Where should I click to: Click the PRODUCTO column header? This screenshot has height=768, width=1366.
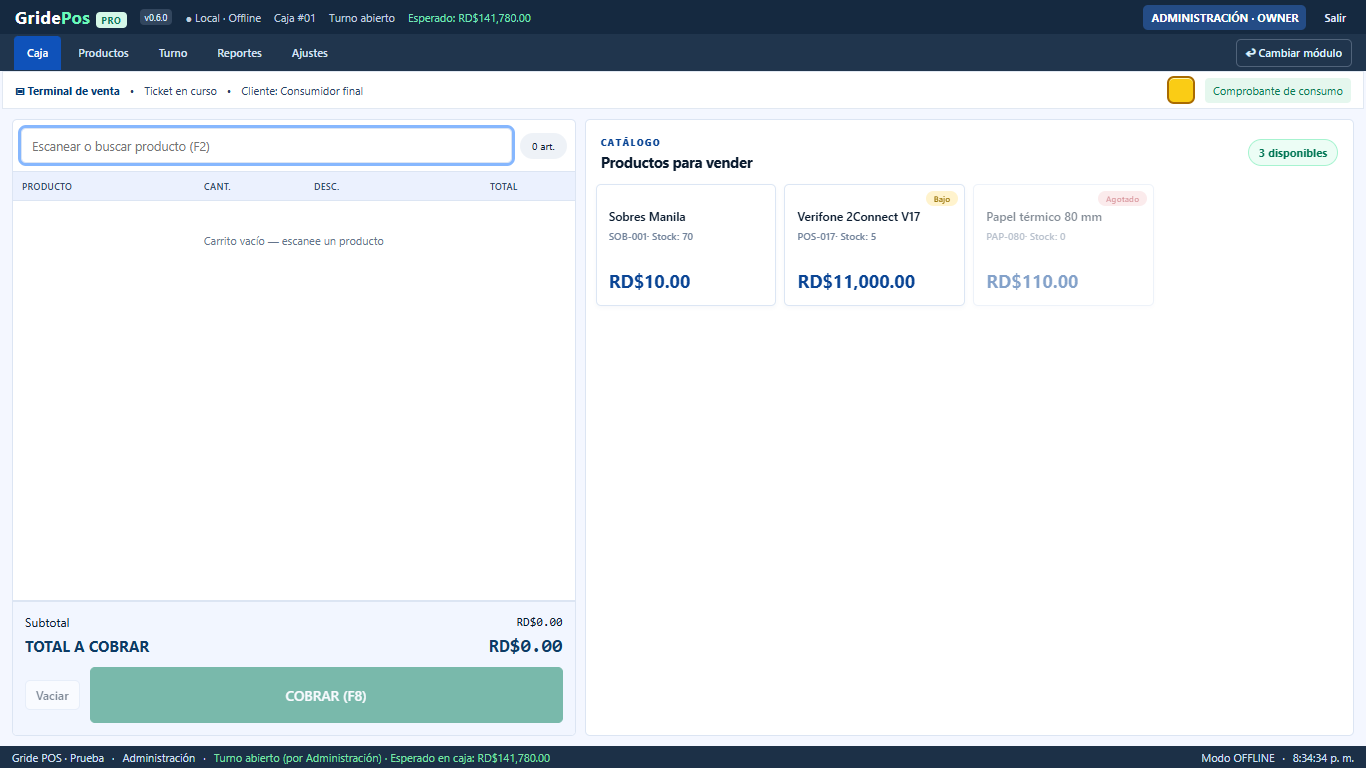coord(47,187)
